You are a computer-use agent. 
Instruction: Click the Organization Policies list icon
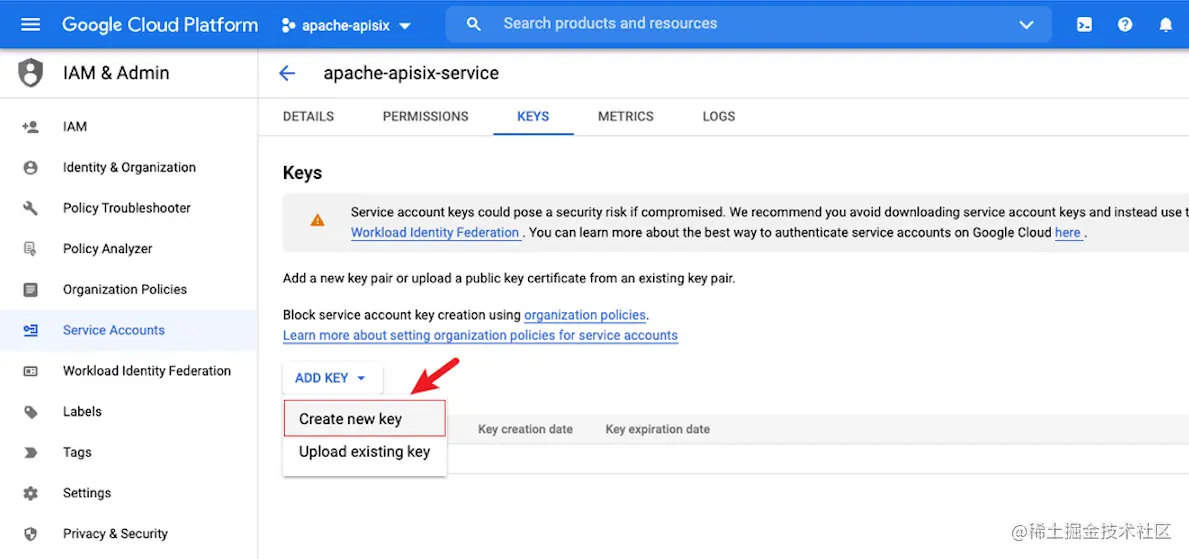[x=30, y=290]
